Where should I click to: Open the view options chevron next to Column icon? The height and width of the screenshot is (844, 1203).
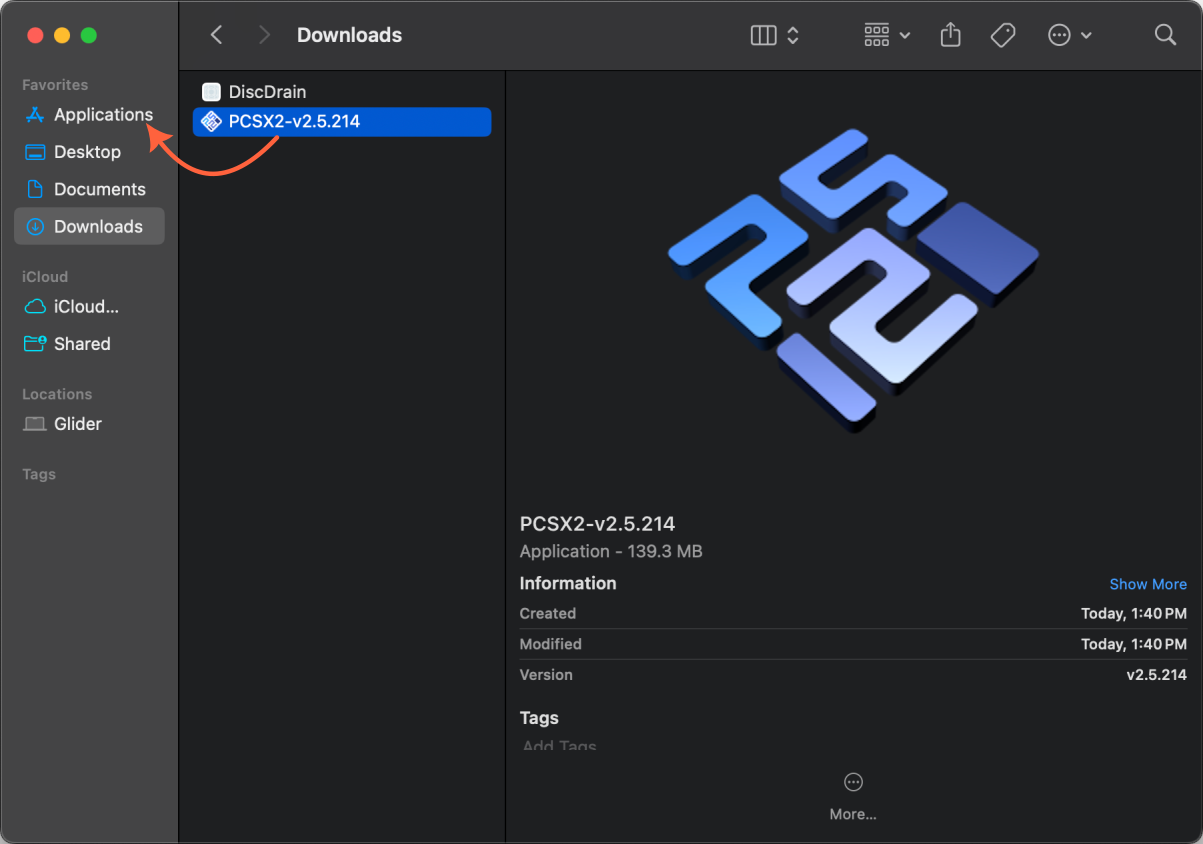pos(792,35)
